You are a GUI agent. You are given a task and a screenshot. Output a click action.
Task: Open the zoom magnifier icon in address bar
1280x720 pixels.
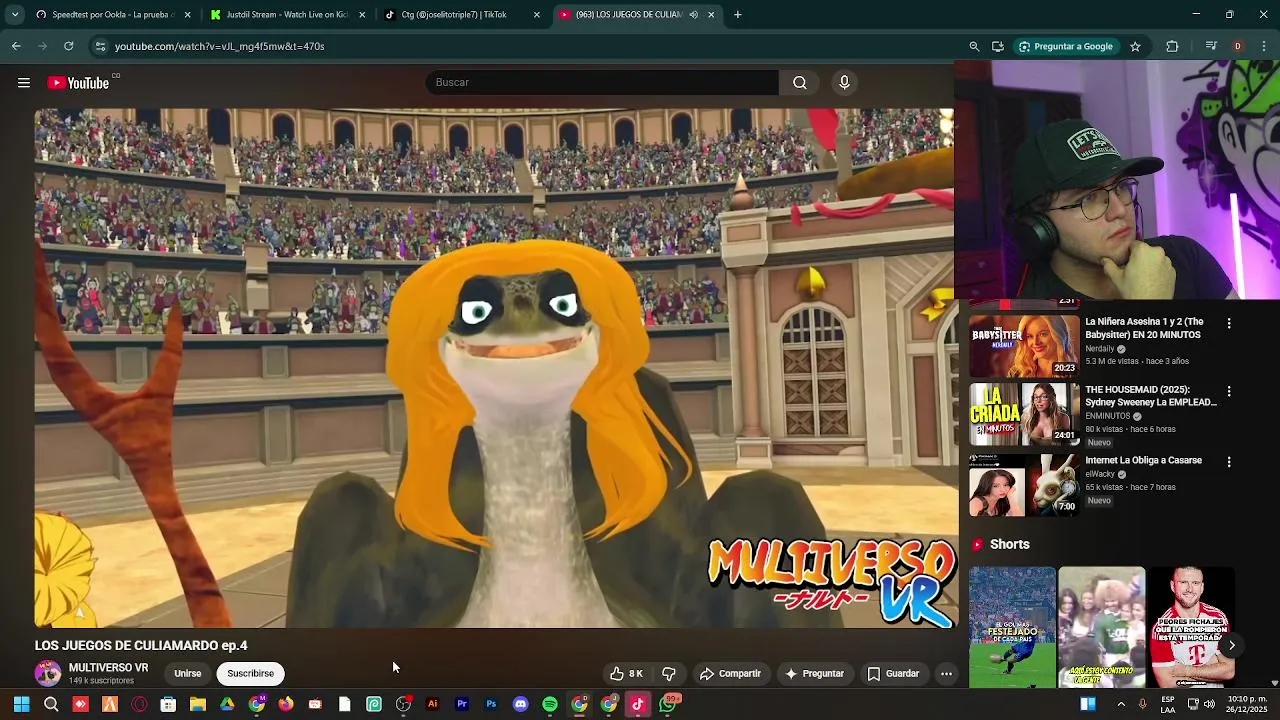[x=974, y=46]
